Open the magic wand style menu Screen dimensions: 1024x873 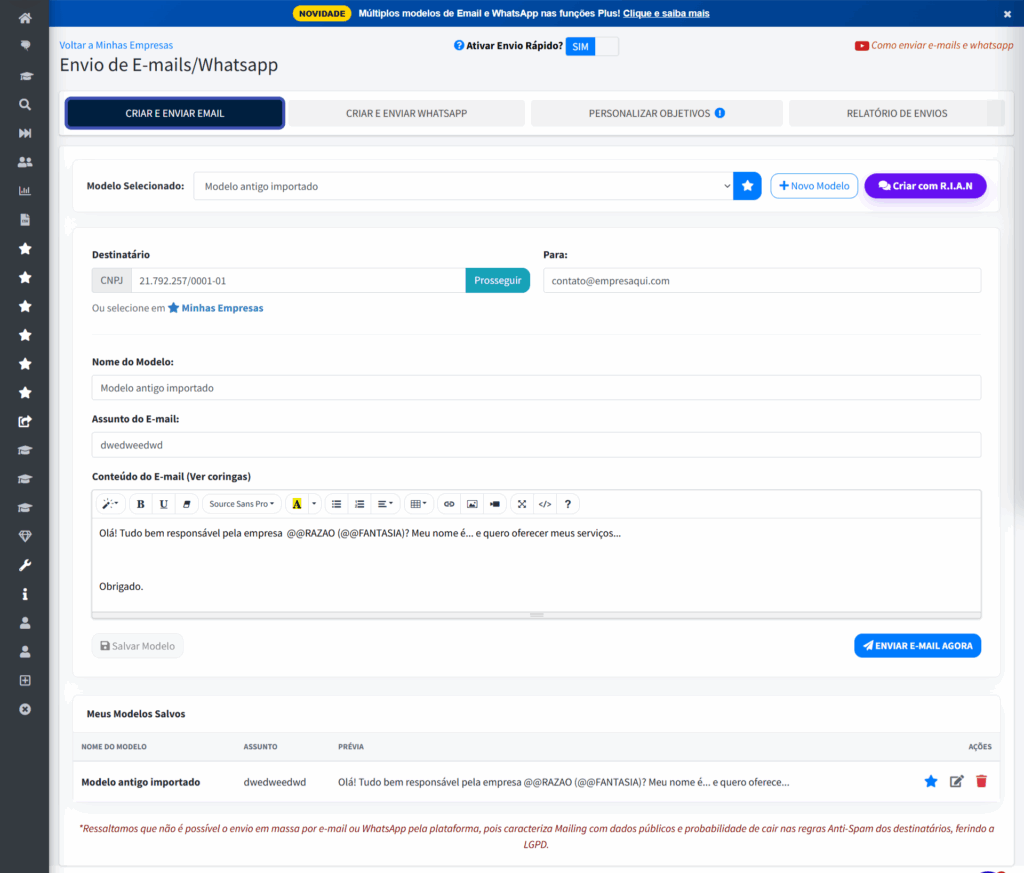109,504
